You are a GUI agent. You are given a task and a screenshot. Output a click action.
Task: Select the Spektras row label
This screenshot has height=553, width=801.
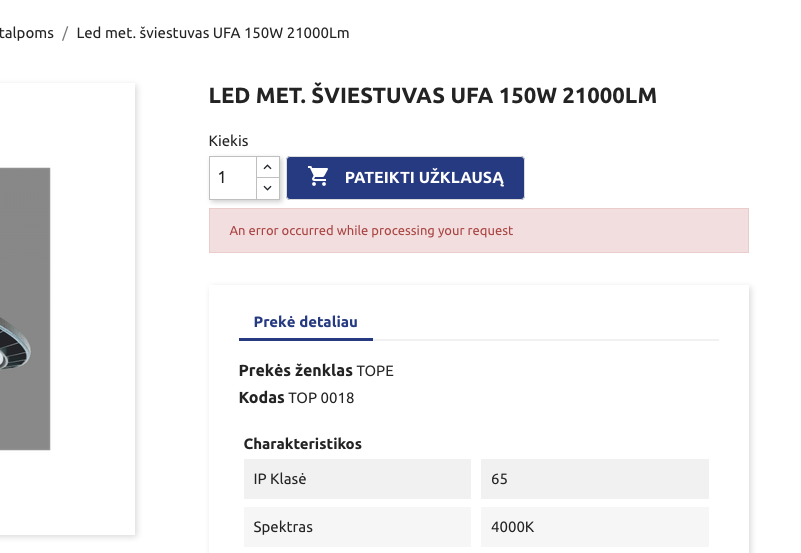tap(284, 526)
